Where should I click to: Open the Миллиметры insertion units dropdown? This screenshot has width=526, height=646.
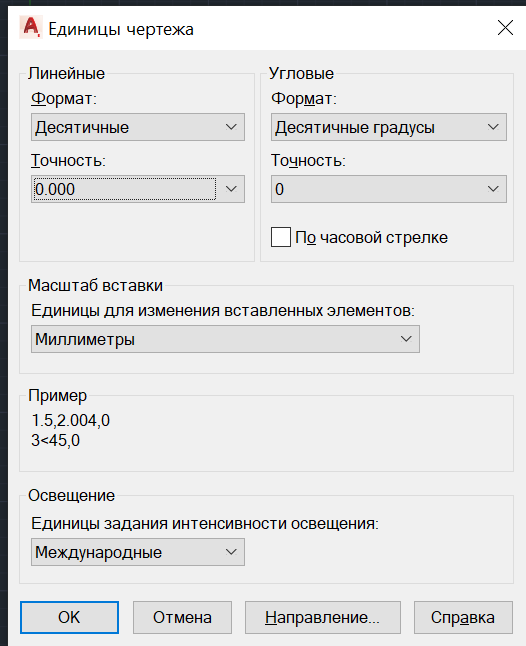pyautogui.click(x=225, y=339)
